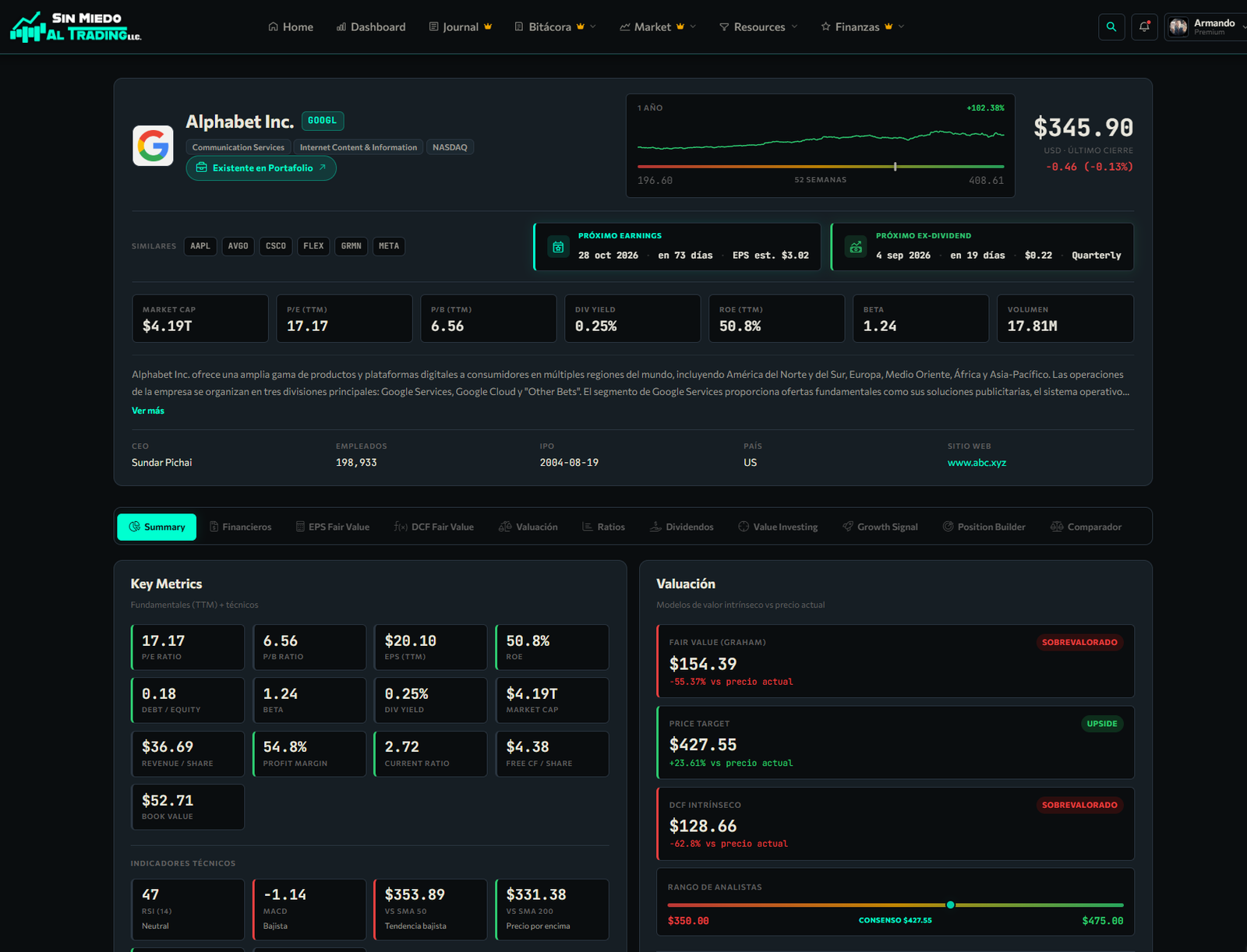Click the Communication Services sector tag
This screenshot has width=1247, height=952.
(x=238, y=147)
